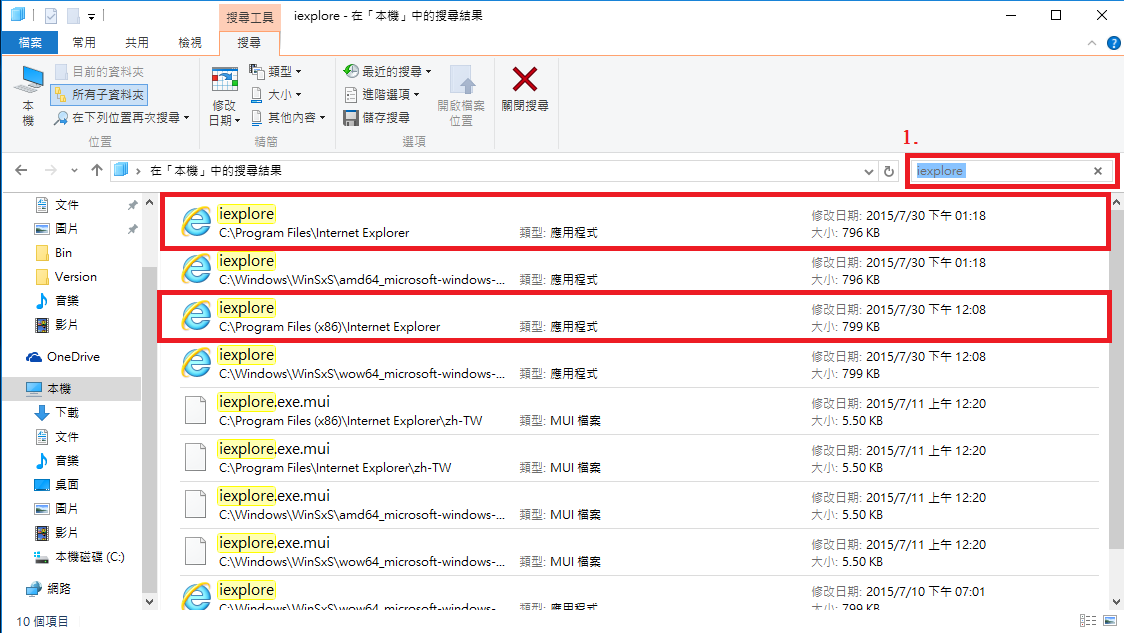
Task: Click the up arrow navigation icon
Action: point(97,170)
